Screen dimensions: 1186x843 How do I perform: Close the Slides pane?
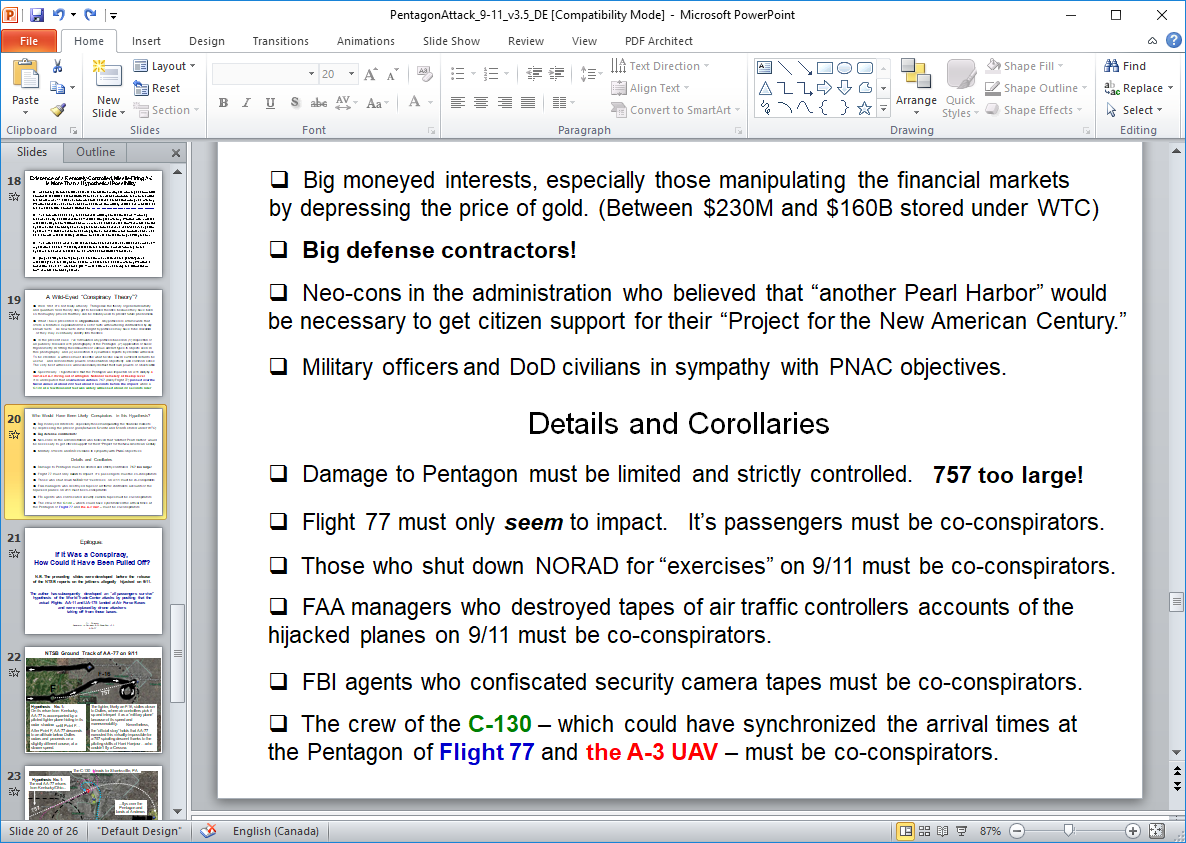click(x=175, y=153)
